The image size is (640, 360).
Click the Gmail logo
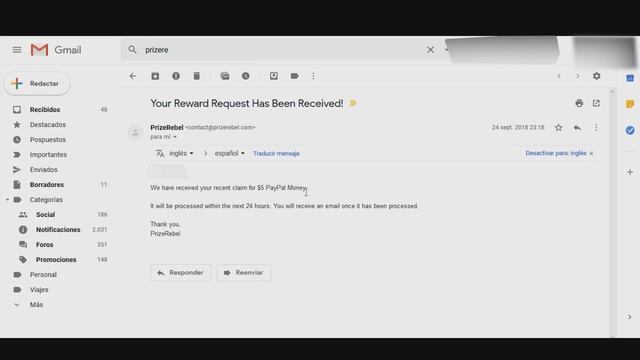56,50
